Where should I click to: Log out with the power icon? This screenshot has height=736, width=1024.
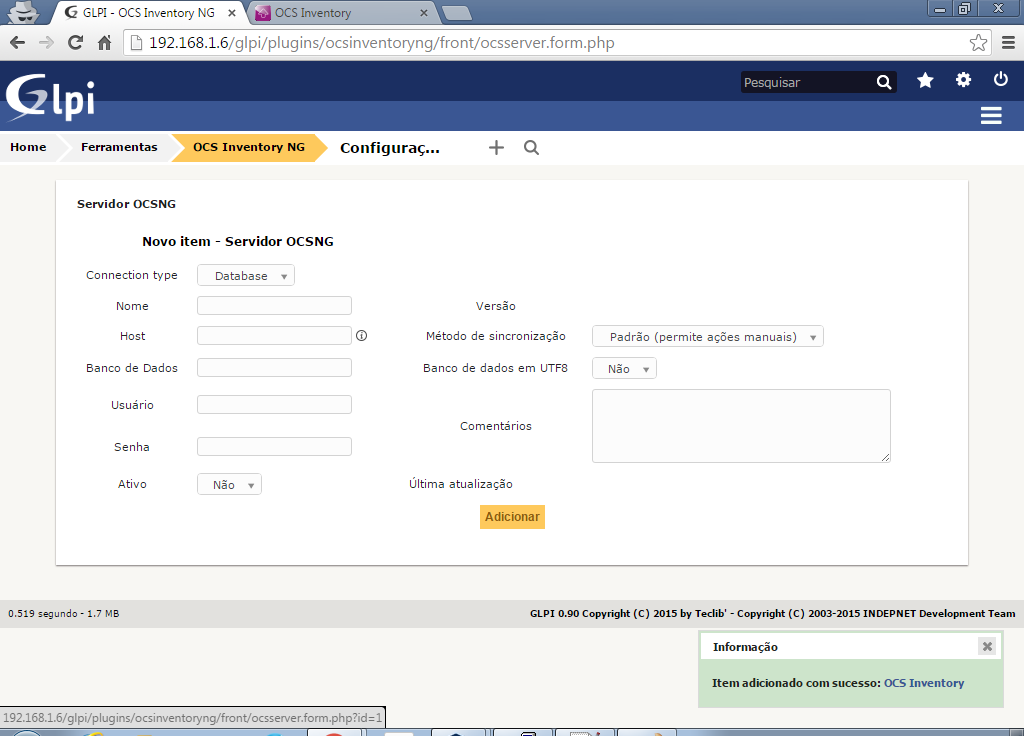[x=1000, y=80]
